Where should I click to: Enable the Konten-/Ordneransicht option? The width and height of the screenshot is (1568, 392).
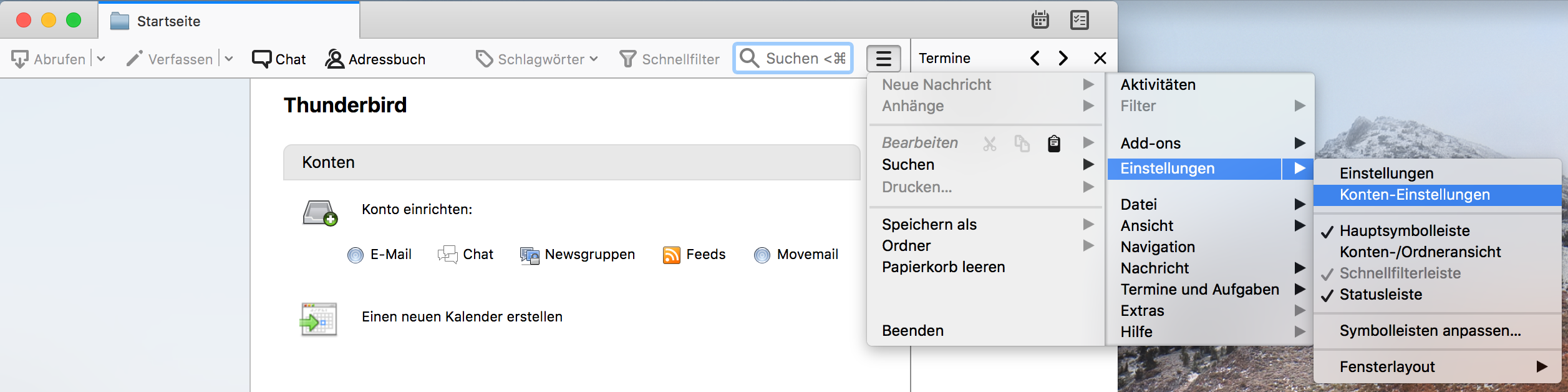coord(1420,252)
